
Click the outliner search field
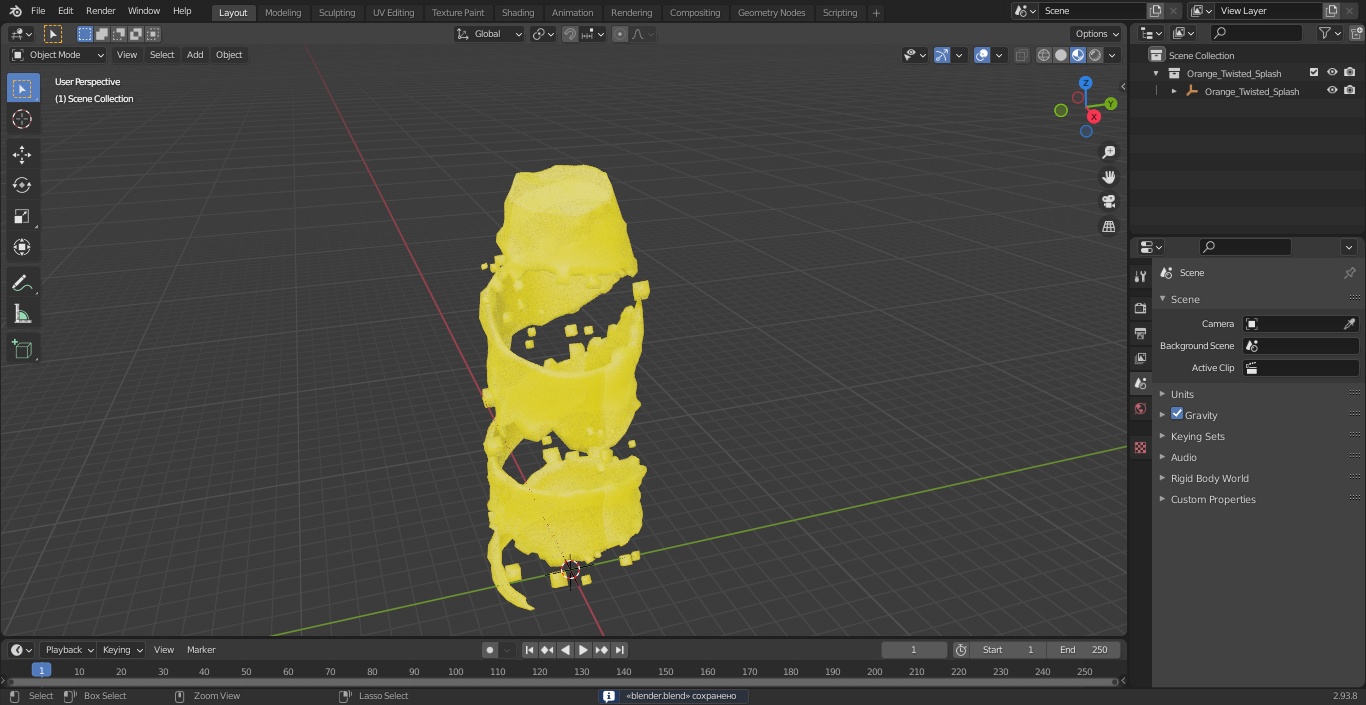tap(1256, 33)
